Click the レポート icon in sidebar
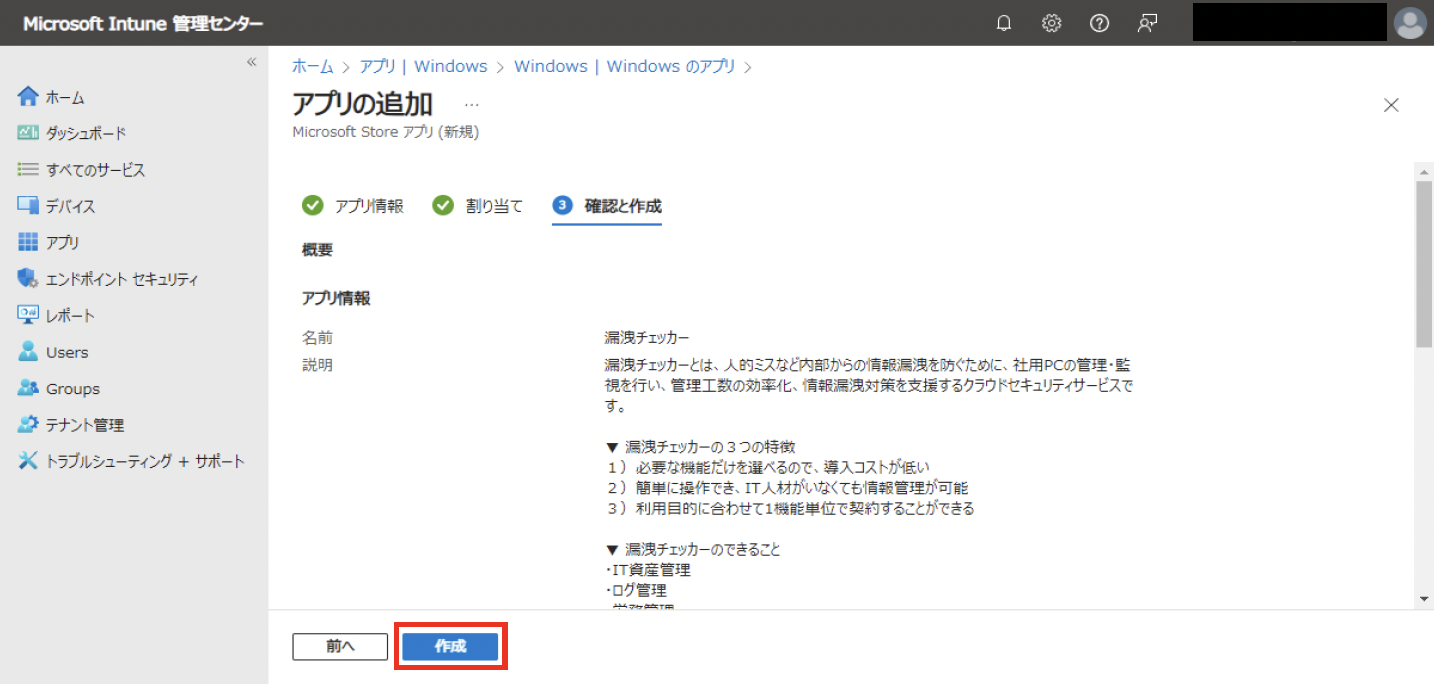 click(28, 315)
